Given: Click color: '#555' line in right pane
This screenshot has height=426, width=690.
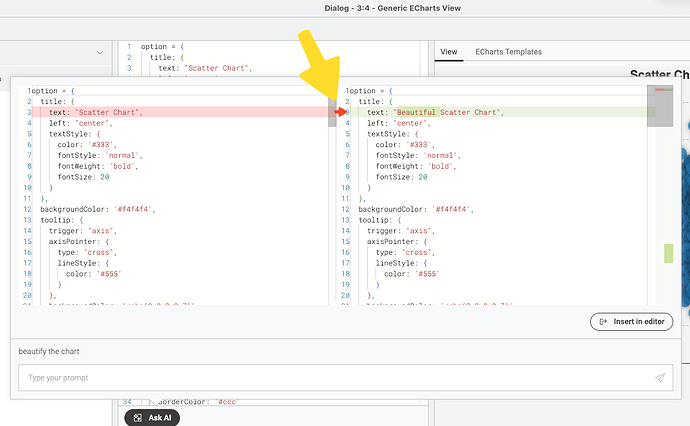Looking at the screenshot, I should pos(412,274).
